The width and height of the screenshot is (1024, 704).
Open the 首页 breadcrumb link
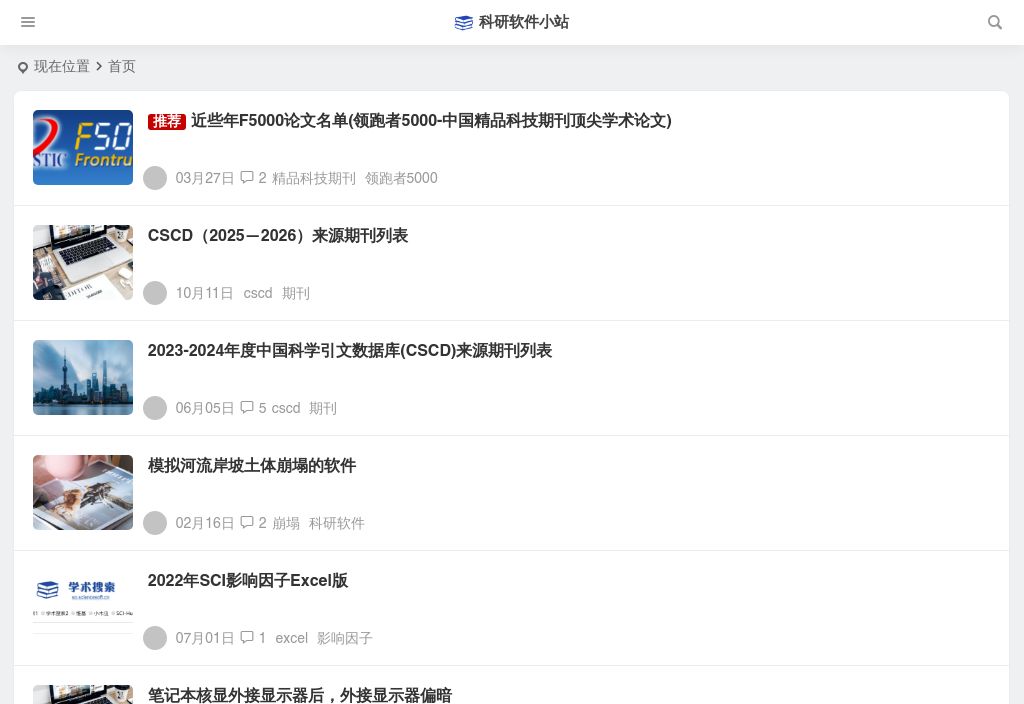click(x=122, y=66)
